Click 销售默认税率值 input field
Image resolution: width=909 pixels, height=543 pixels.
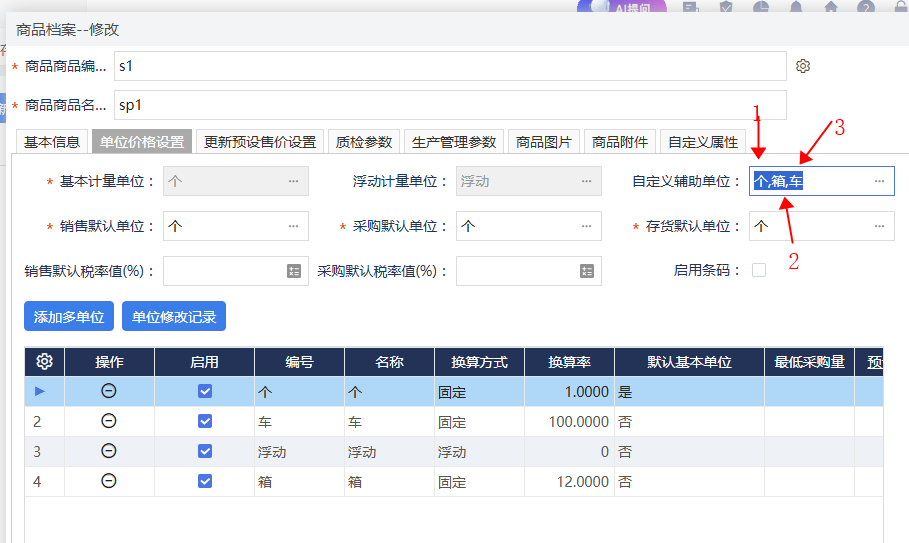coord(235,271)
